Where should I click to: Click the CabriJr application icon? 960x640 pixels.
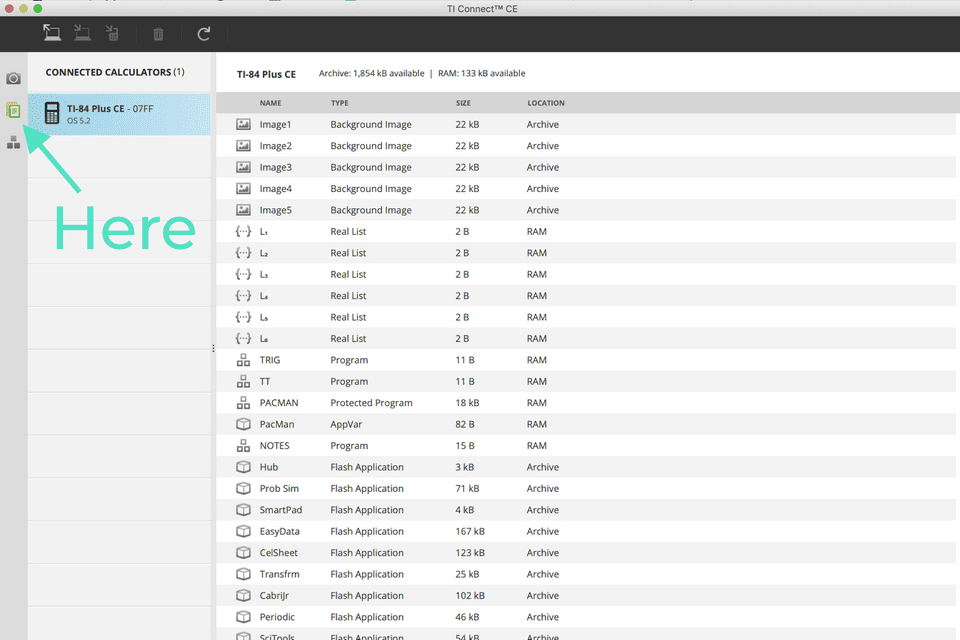[243, 595]
